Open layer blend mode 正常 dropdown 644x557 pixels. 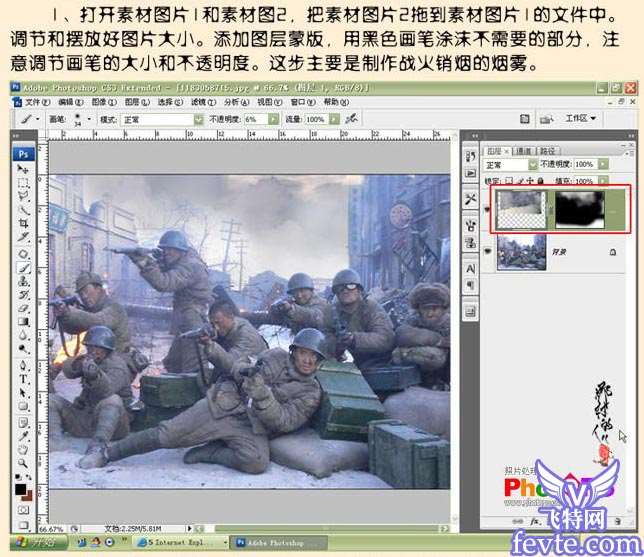click(533, 164)
